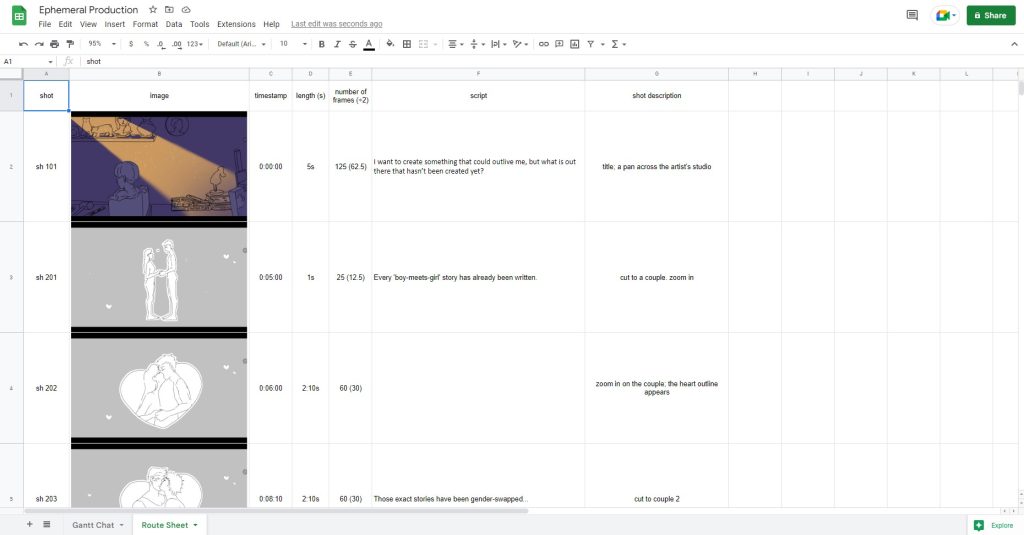Select Route Sheet tab
This screenshot has width=1024, height=535.
pos(169,525)
